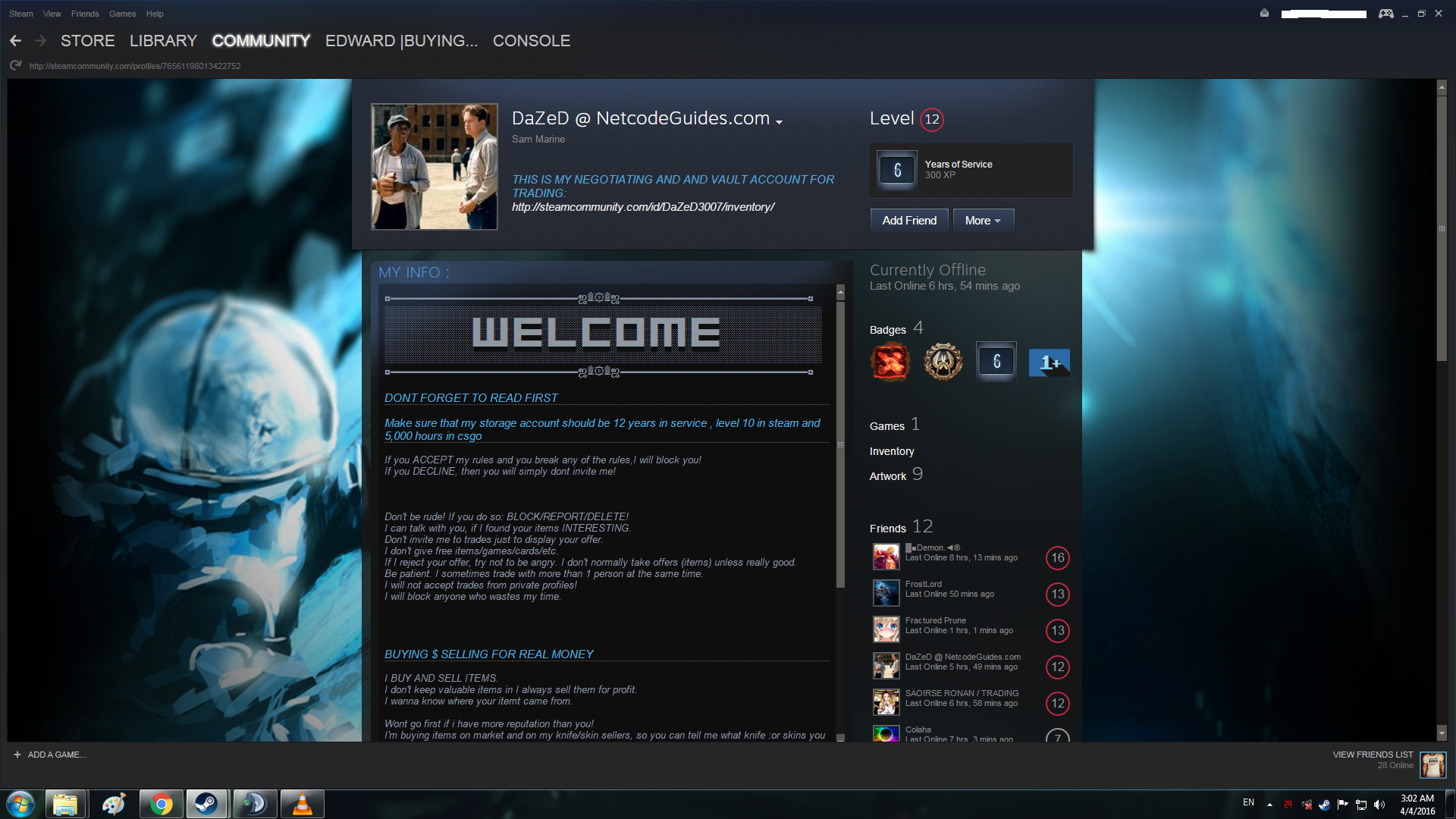Open Chrome from the taskbar
Screen dimensions: 1456x819
(x=161, y=804)
